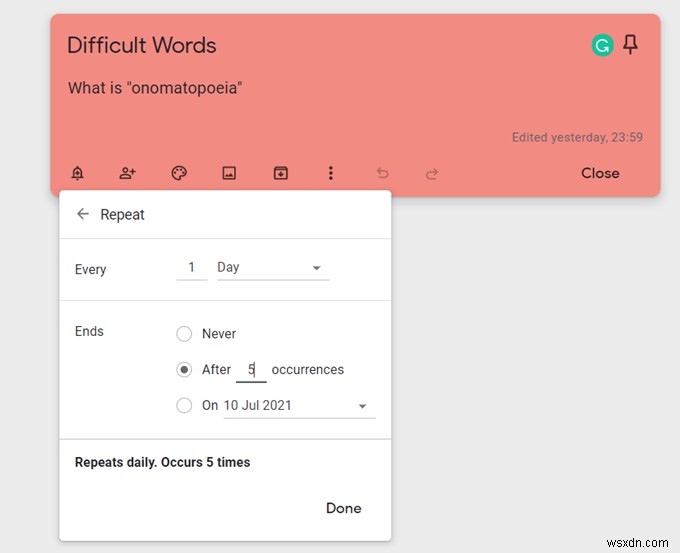Archive the Difficult Words note
The image size is (680, 553).
coord(281,173)
